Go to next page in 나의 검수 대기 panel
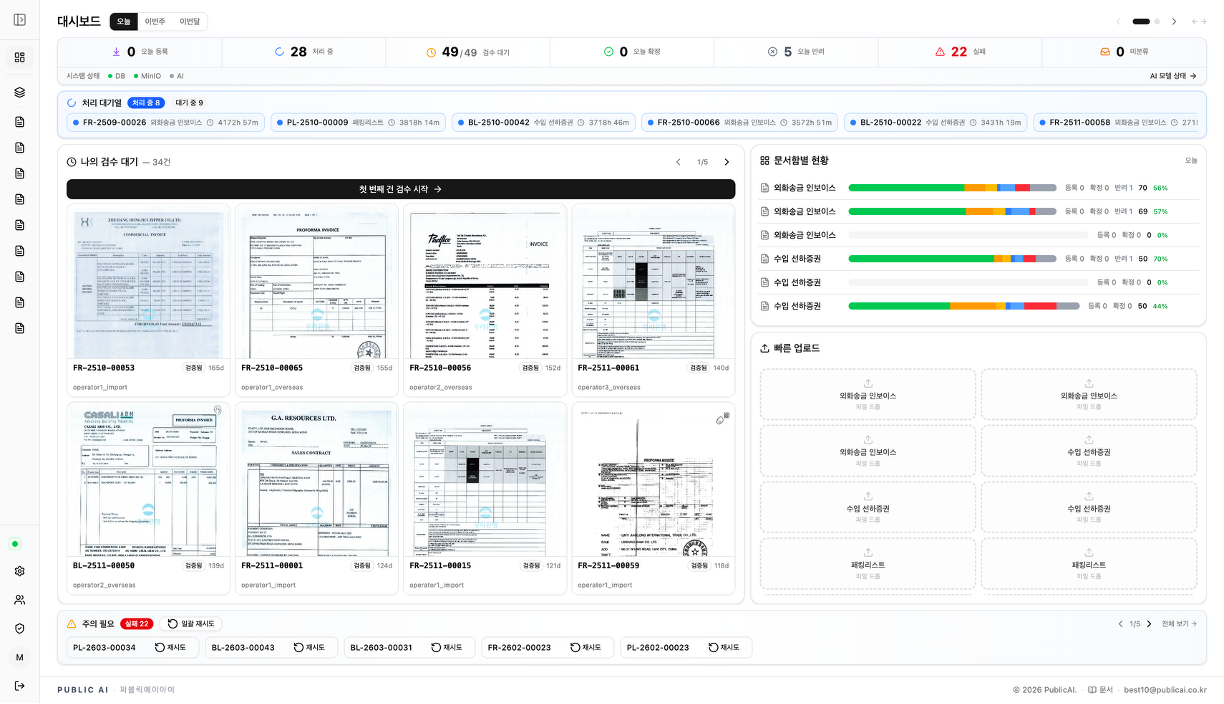1224x704 pixels. pyautogui.click(x=726, y=161)
